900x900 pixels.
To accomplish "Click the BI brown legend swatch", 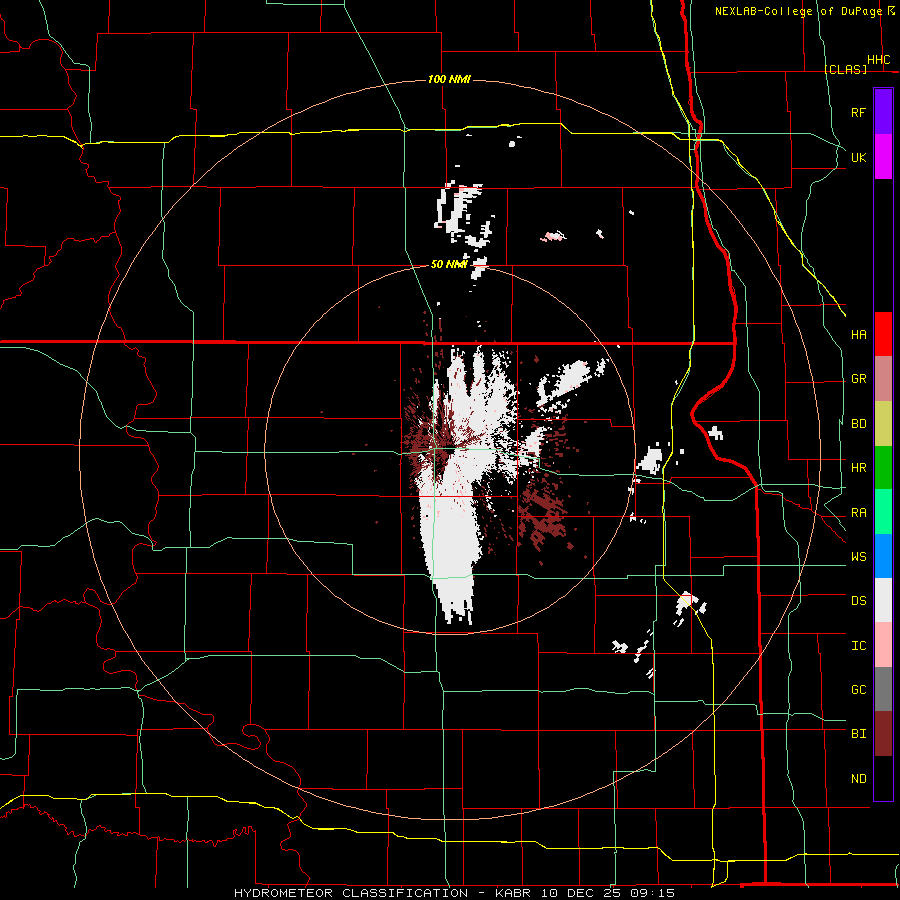I will (883, 734).
